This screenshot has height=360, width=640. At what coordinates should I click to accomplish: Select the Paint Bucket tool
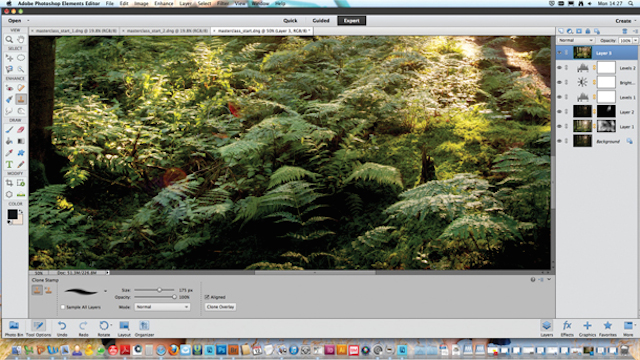[9, 141]
